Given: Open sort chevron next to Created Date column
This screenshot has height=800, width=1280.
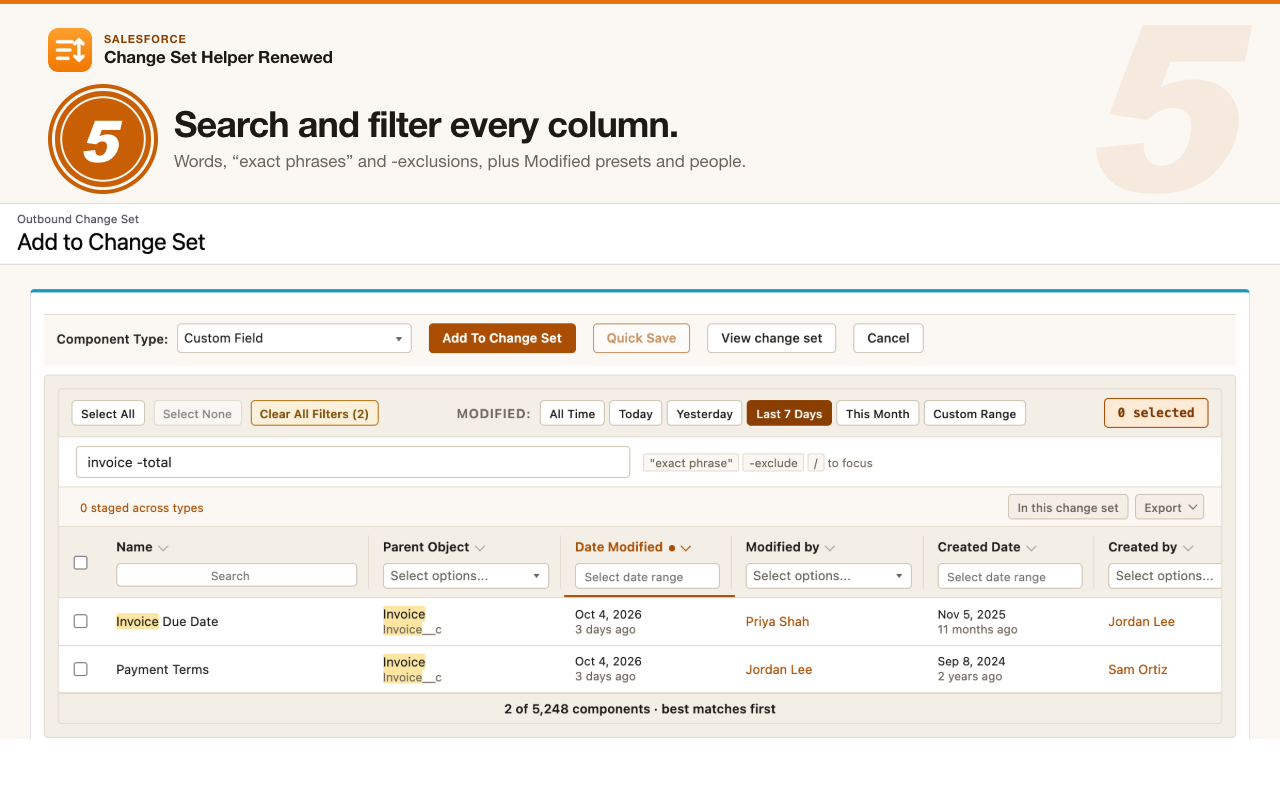Looking at the screenshot, I should 1031,548.
